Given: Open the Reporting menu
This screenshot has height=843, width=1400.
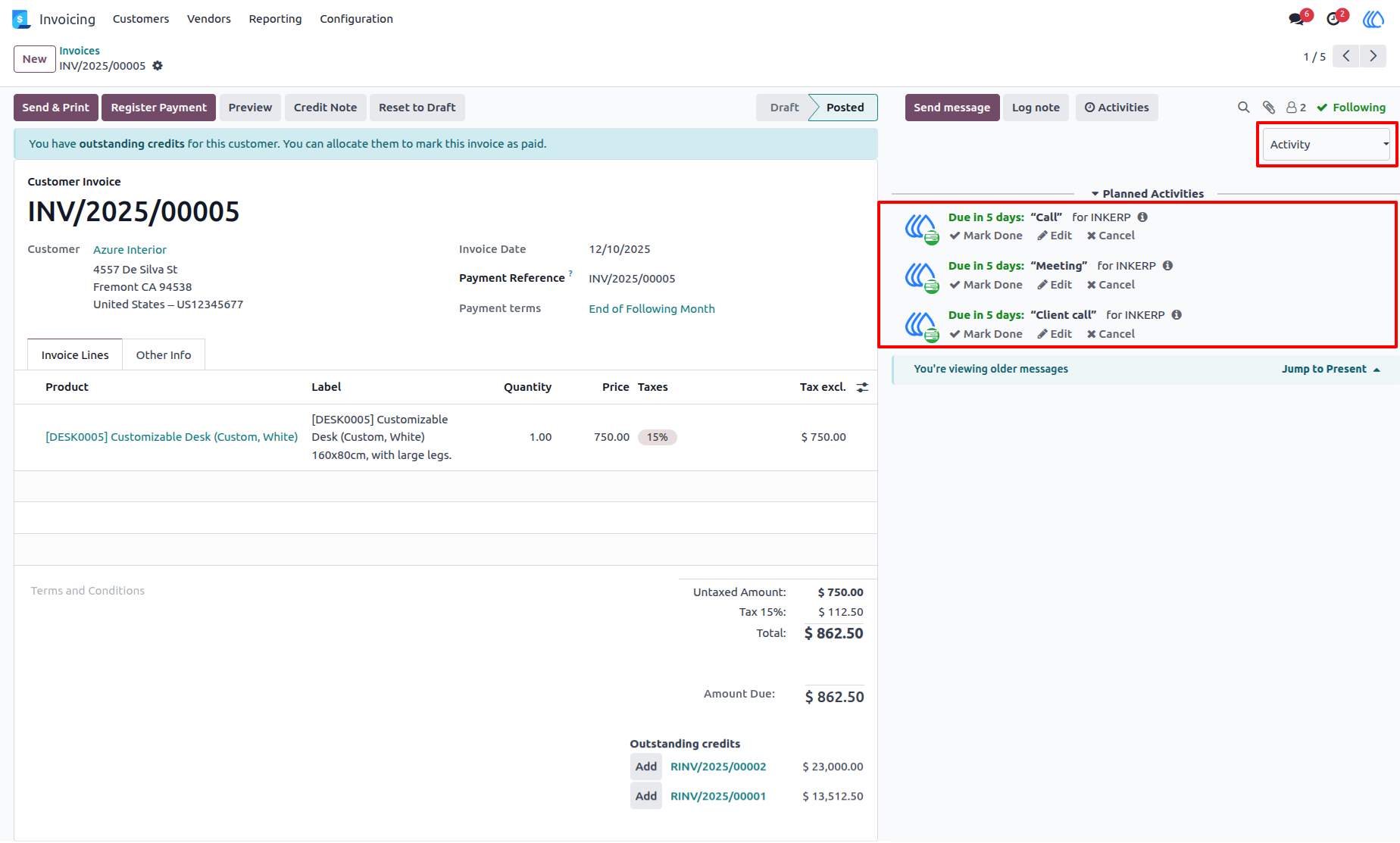Looking at the screenshot, I should [x=275, y=19].
